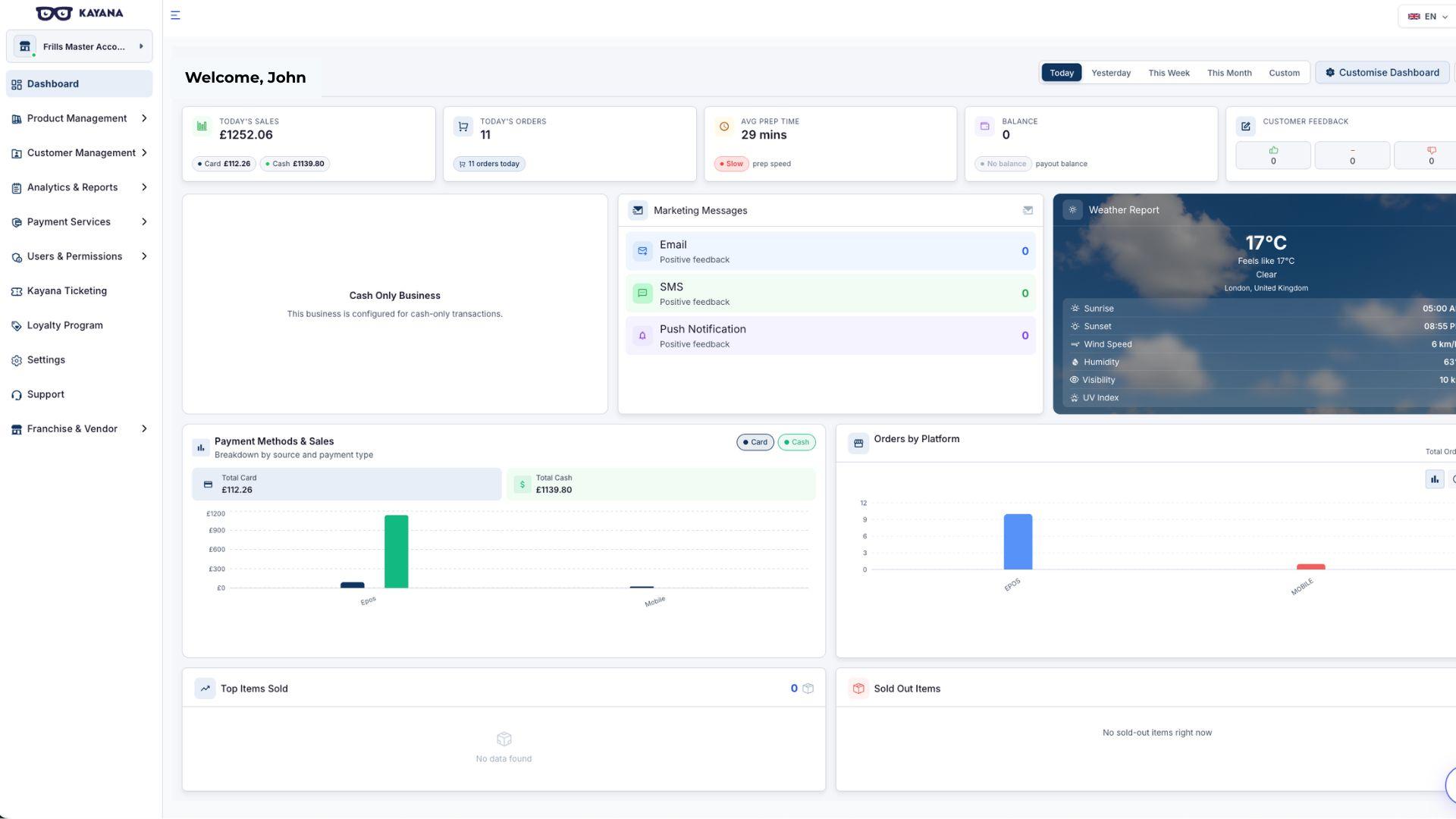Click the Kayana glasses logo

pyautogui.click(x=54, y=14)
